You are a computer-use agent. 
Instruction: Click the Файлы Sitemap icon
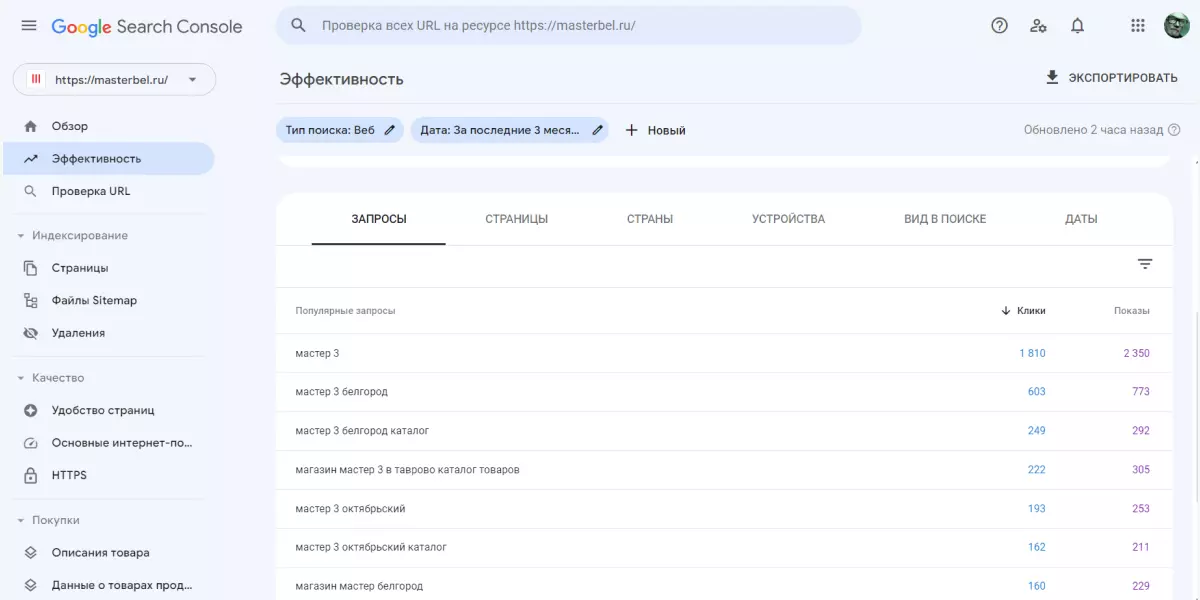click(30, 300)
